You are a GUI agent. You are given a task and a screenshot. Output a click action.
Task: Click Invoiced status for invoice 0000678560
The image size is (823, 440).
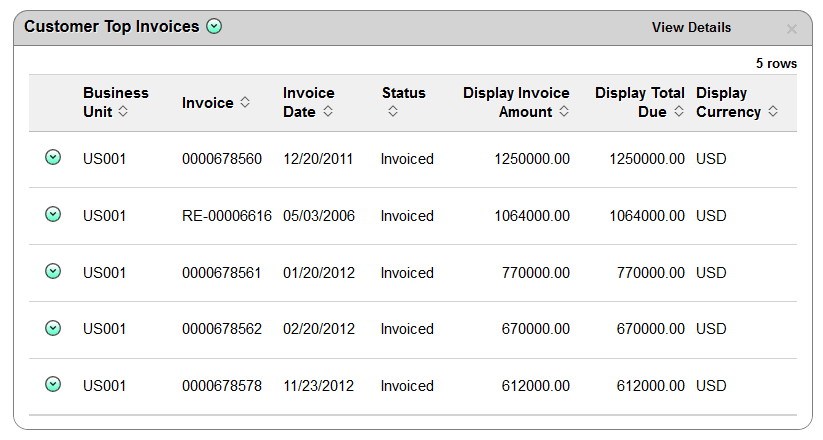(x=407, y=159)
